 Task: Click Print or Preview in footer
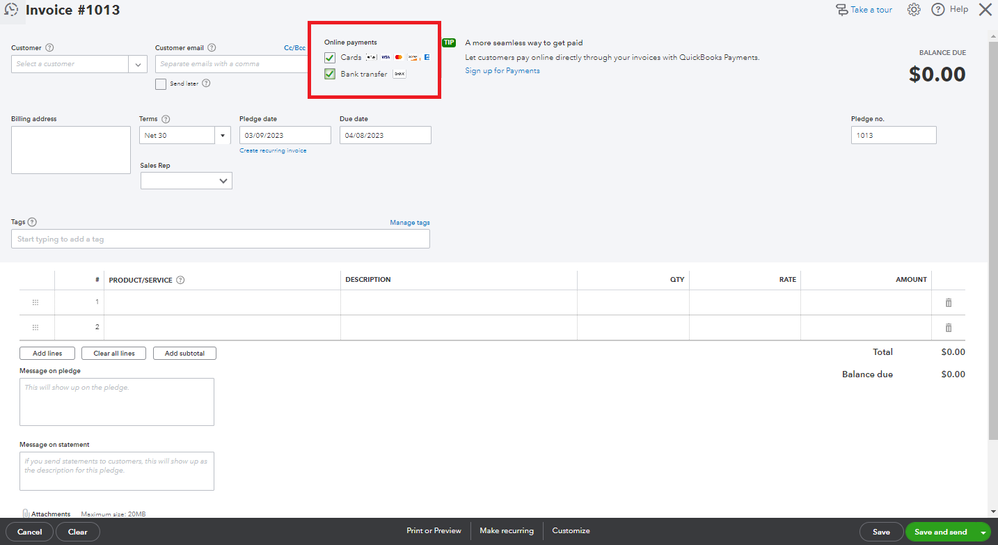434,530
